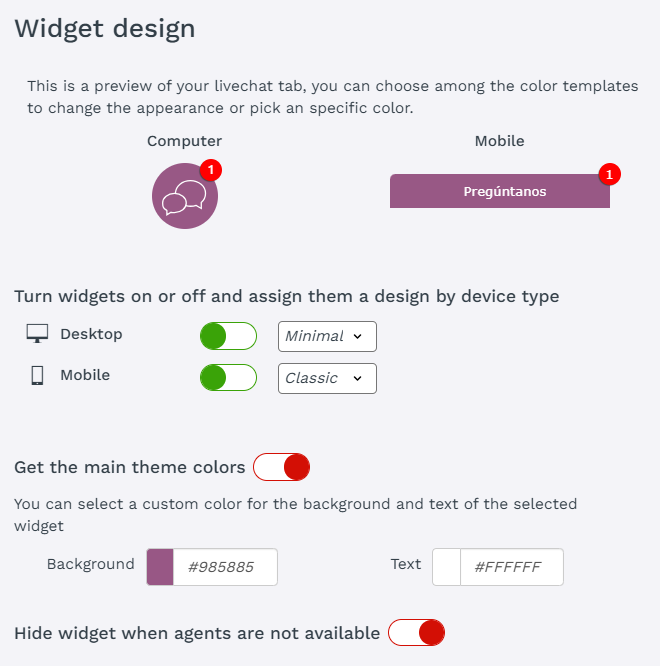Screen dimensions: 660x666
Task: Click the red notification badge on computer preview
Action: tap(210, 170)
